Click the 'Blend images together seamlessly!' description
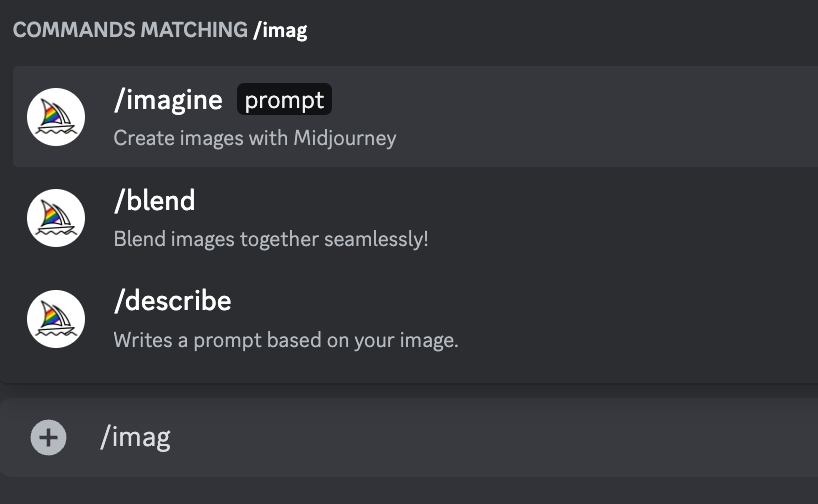 click(271, 239)
